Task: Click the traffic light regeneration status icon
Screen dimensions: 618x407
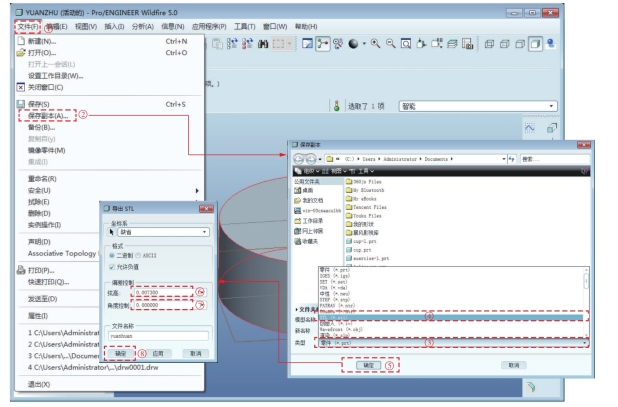Action: (x=337, y=106)
